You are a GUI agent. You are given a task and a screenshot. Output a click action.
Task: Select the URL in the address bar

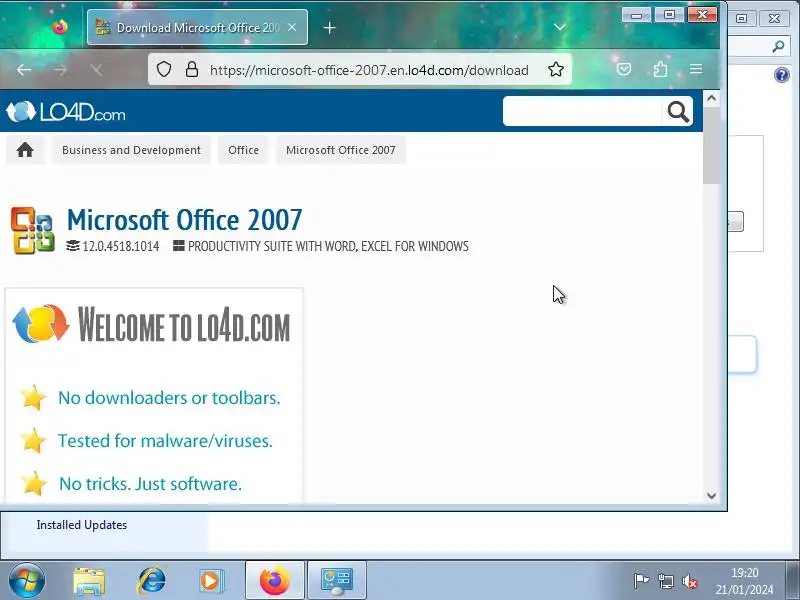[x=369, y=70]
